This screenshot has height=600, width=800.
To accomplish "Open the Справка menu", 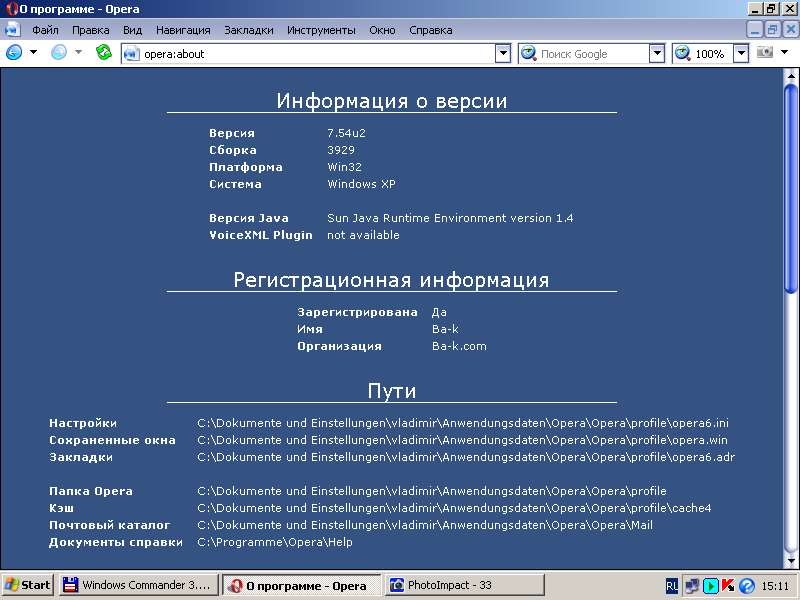I will (x=431, y=30).
